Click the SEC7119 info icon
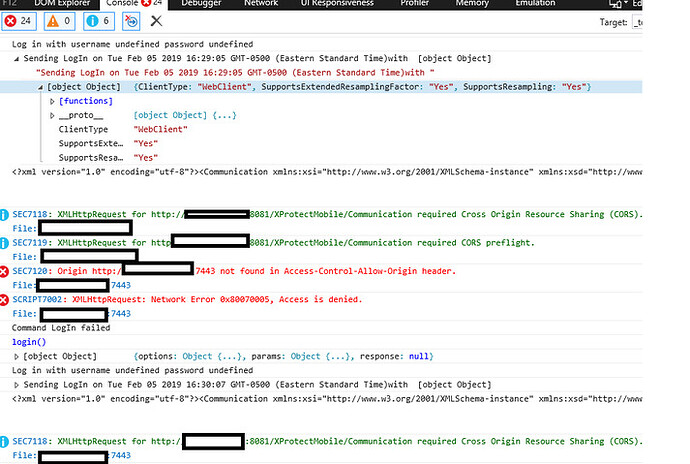 [x=6, y=243]
